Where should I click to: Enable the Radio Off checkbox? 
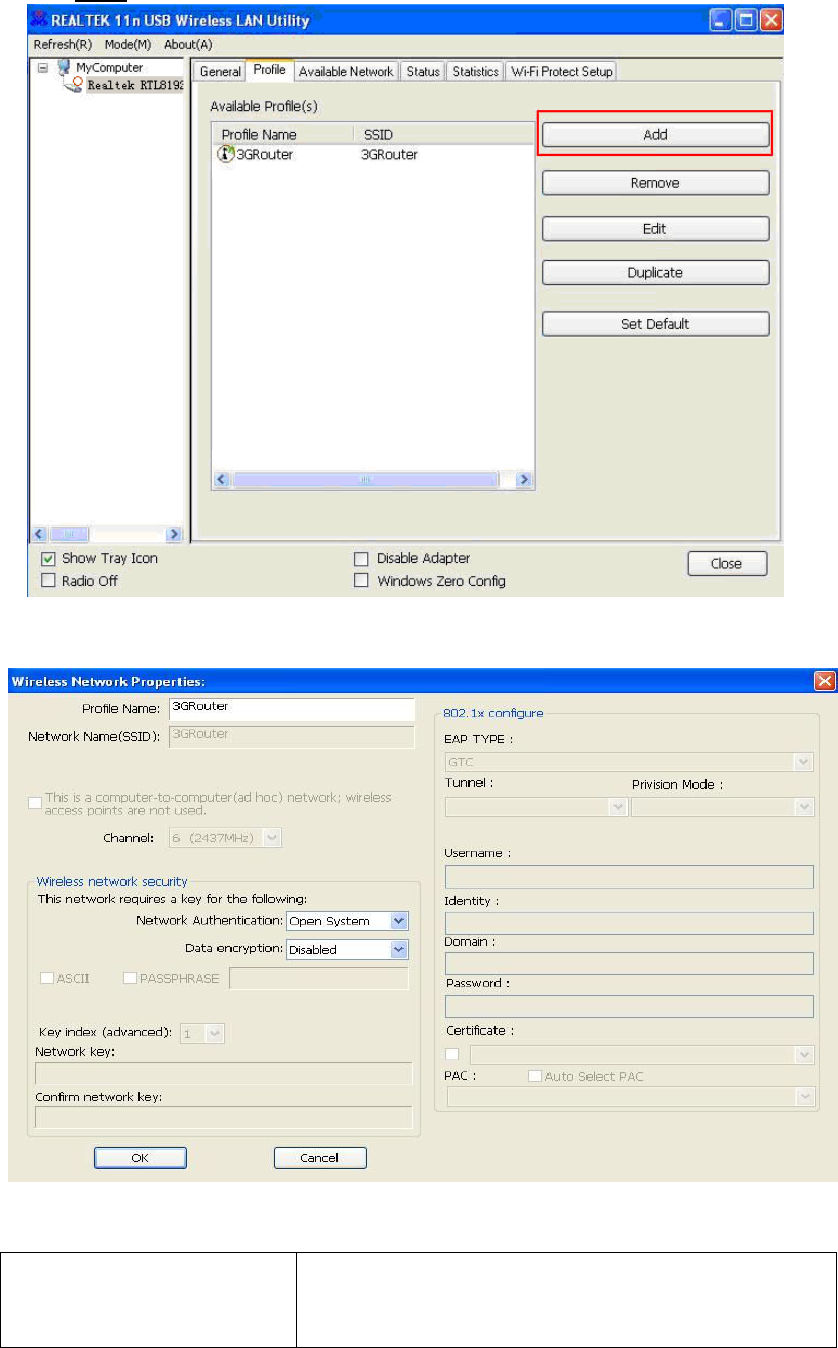47,581
